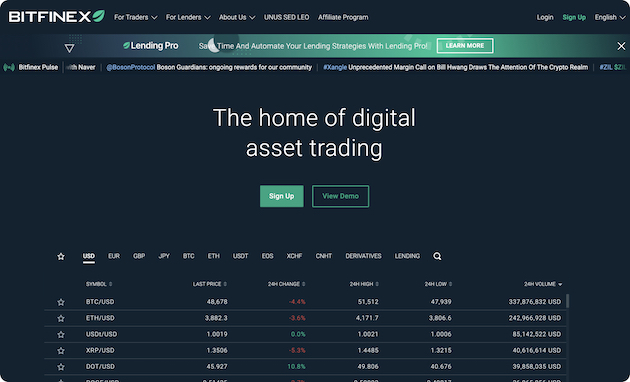This screenshot has width=630, height=382.
Task: Switch to the LENDING tab
Action: 407,256
